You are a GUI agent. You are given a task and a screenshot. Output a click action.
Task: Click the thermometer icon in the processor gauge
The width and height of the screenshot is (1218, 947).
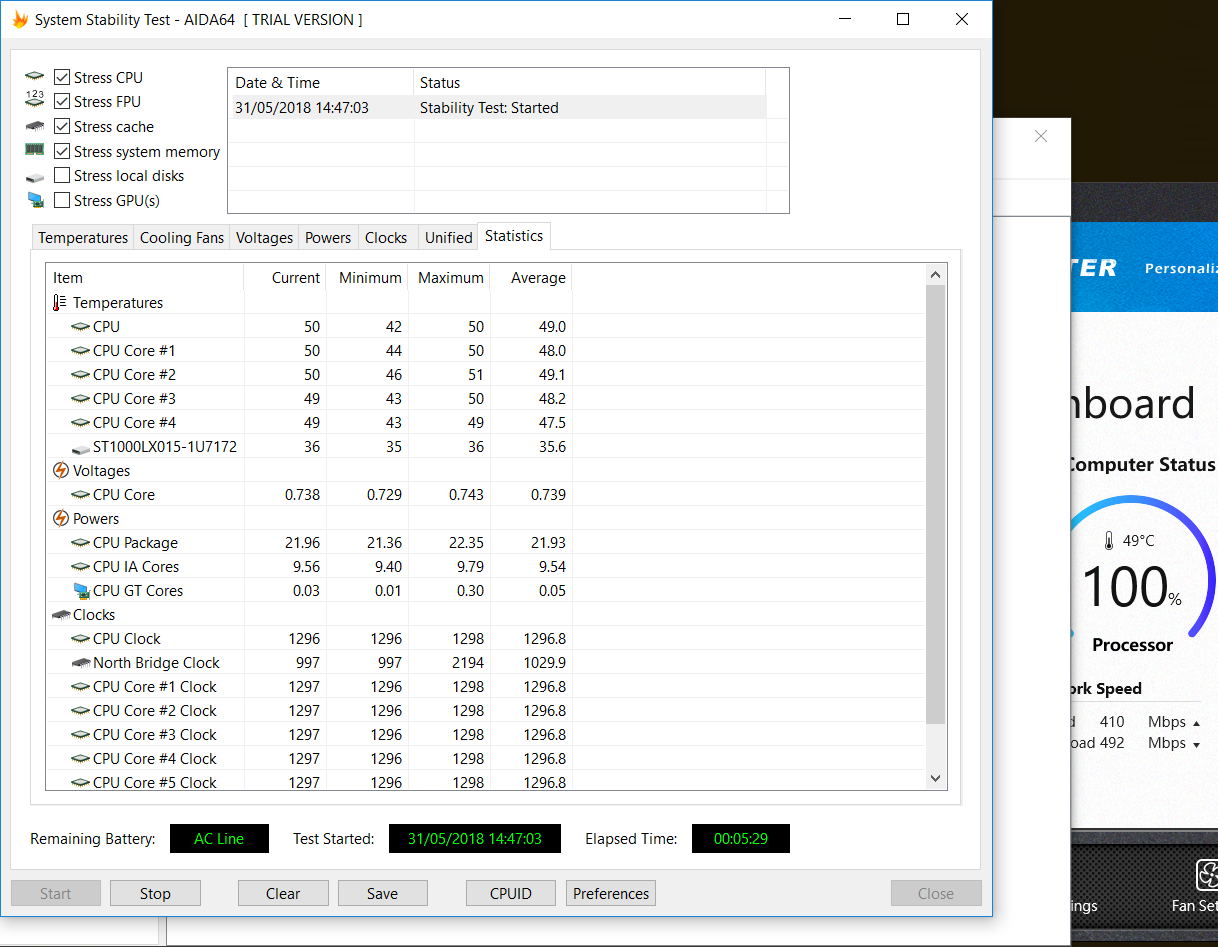coord(1108,541)
